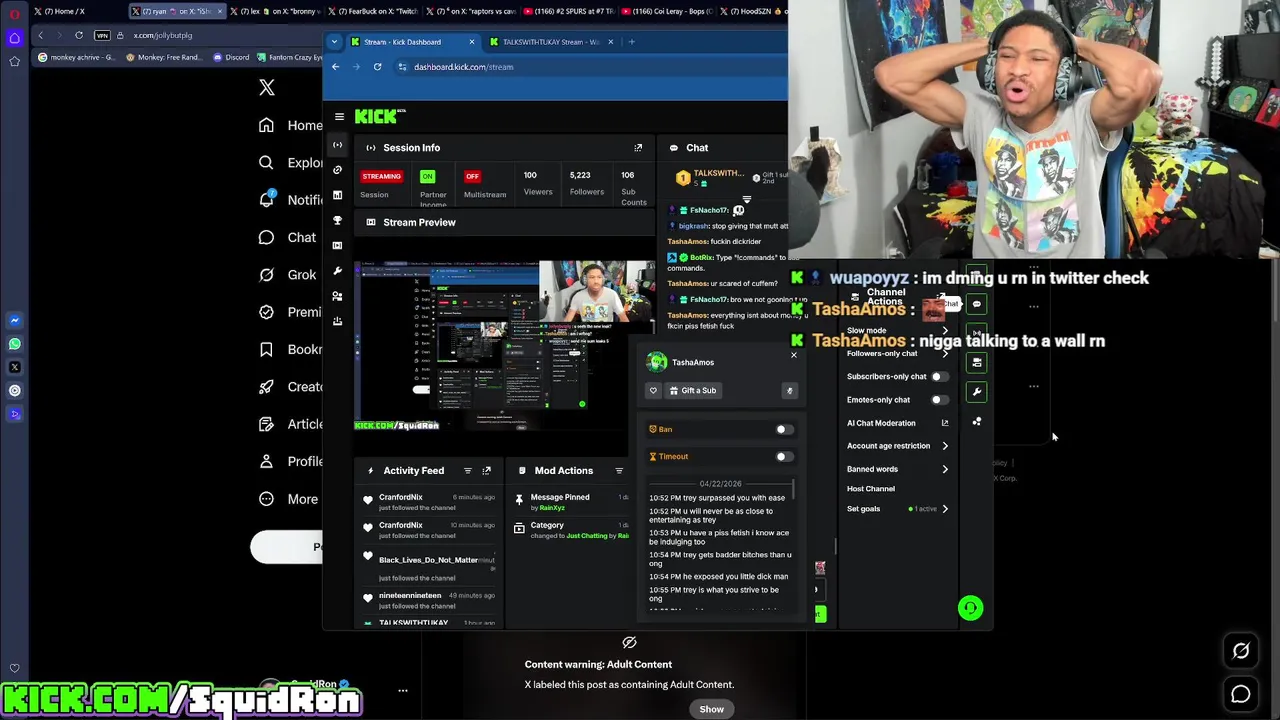The width and height of the screenshot is (1280, 720).
Task: Click the Gift a Sub button
Action: pyautogui.click(x=693, y=391)
